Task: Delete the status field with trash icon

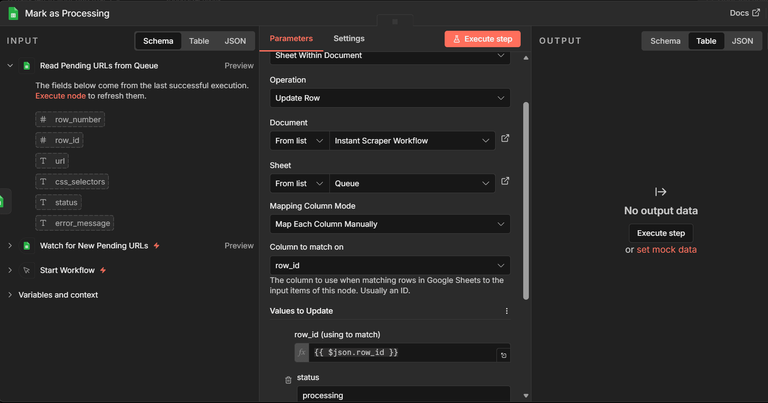Action: (x=288, y=380)
